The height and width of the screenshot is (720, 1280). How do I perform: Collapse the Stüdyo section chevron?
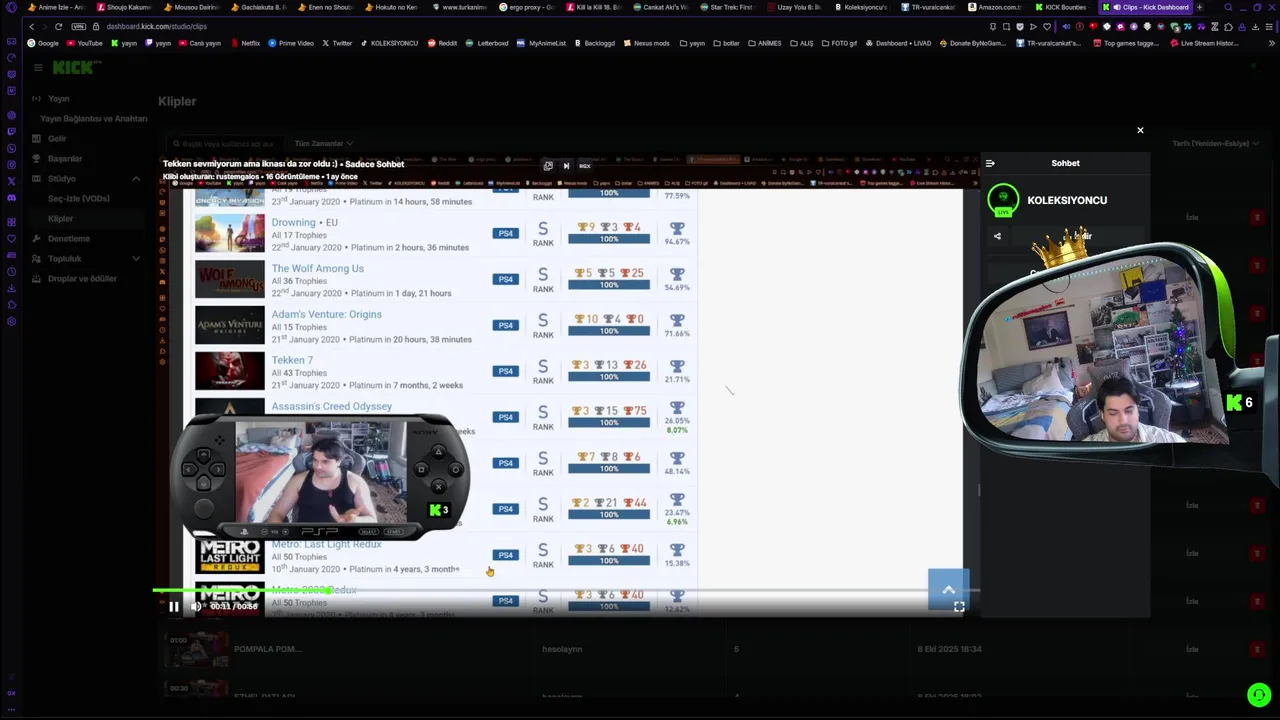pos(136,179)
